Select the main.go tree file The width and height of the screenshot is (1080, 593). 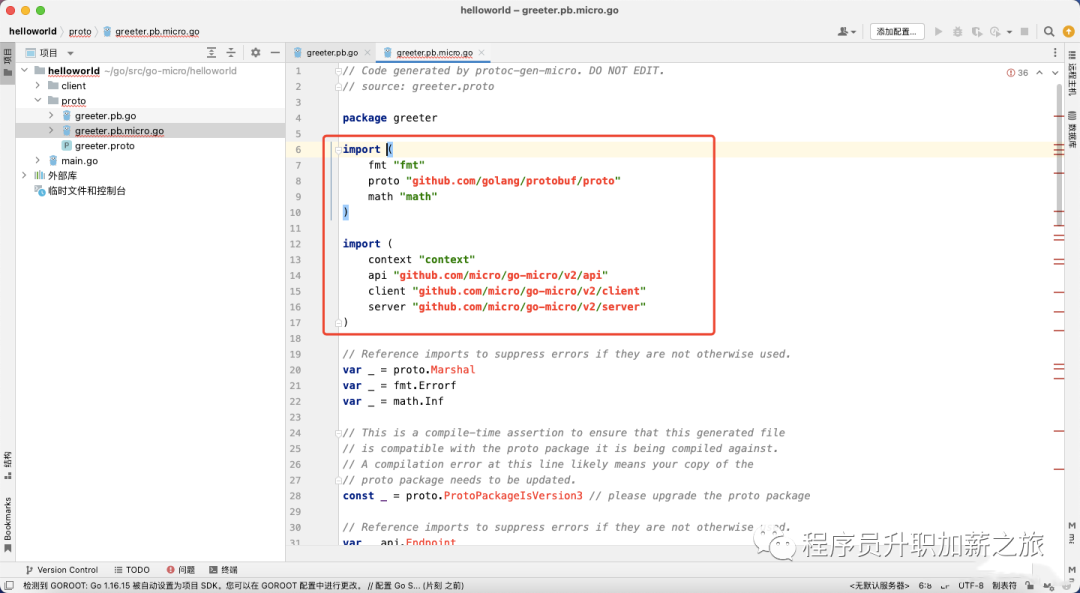click(x=79, y=160)
